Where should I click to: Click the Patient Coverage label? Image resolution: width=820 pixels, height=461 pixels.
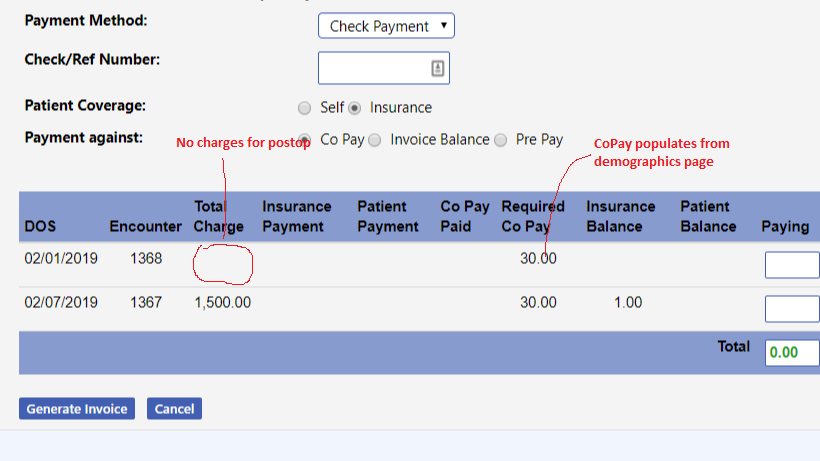85,106
